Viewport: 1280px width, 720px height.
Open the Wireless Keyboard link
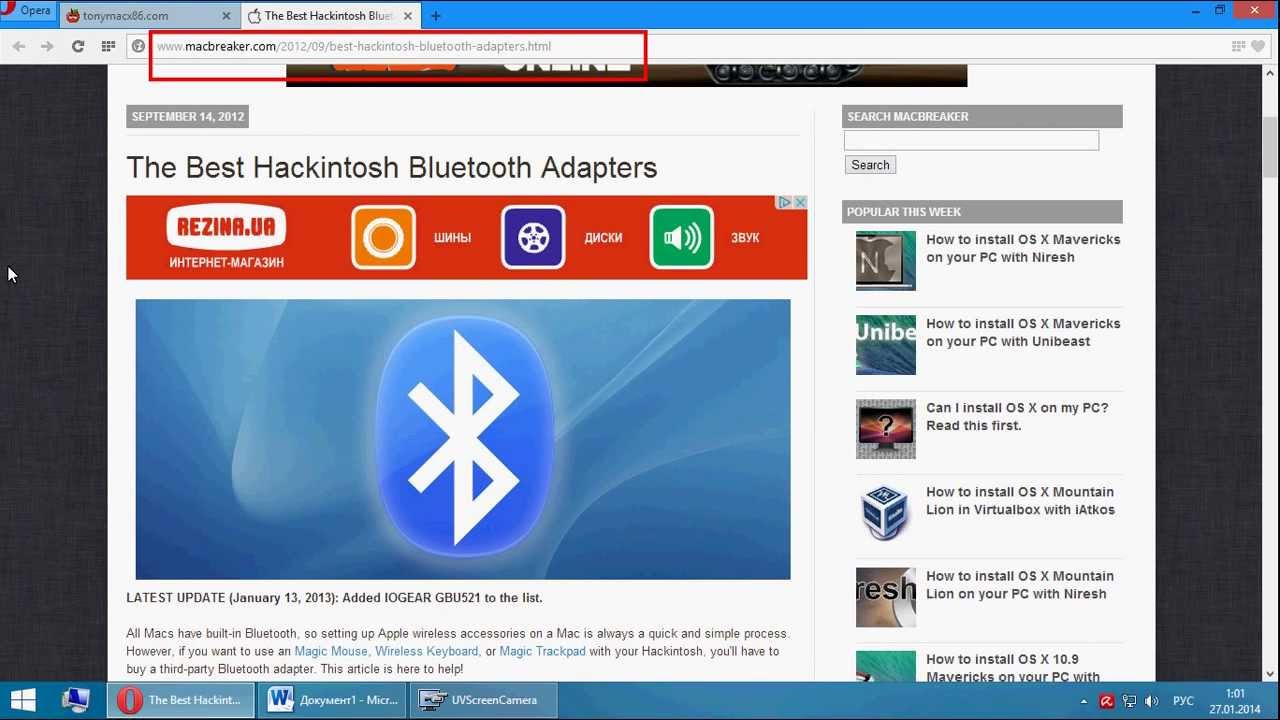pos(427,651)
